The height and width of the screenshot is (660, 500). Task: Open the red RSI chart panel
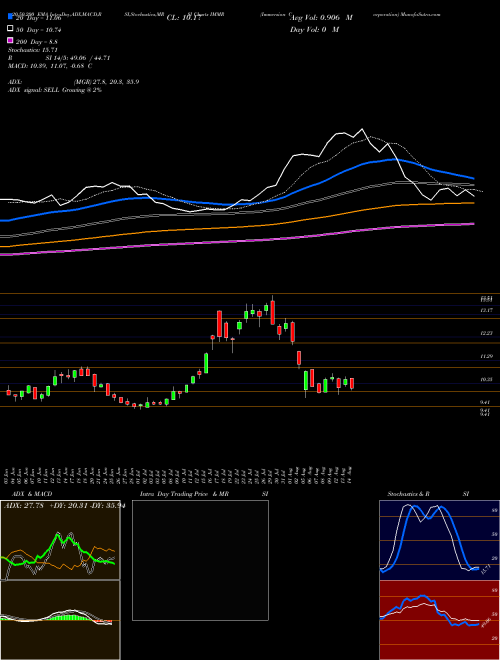coord(439,620)
